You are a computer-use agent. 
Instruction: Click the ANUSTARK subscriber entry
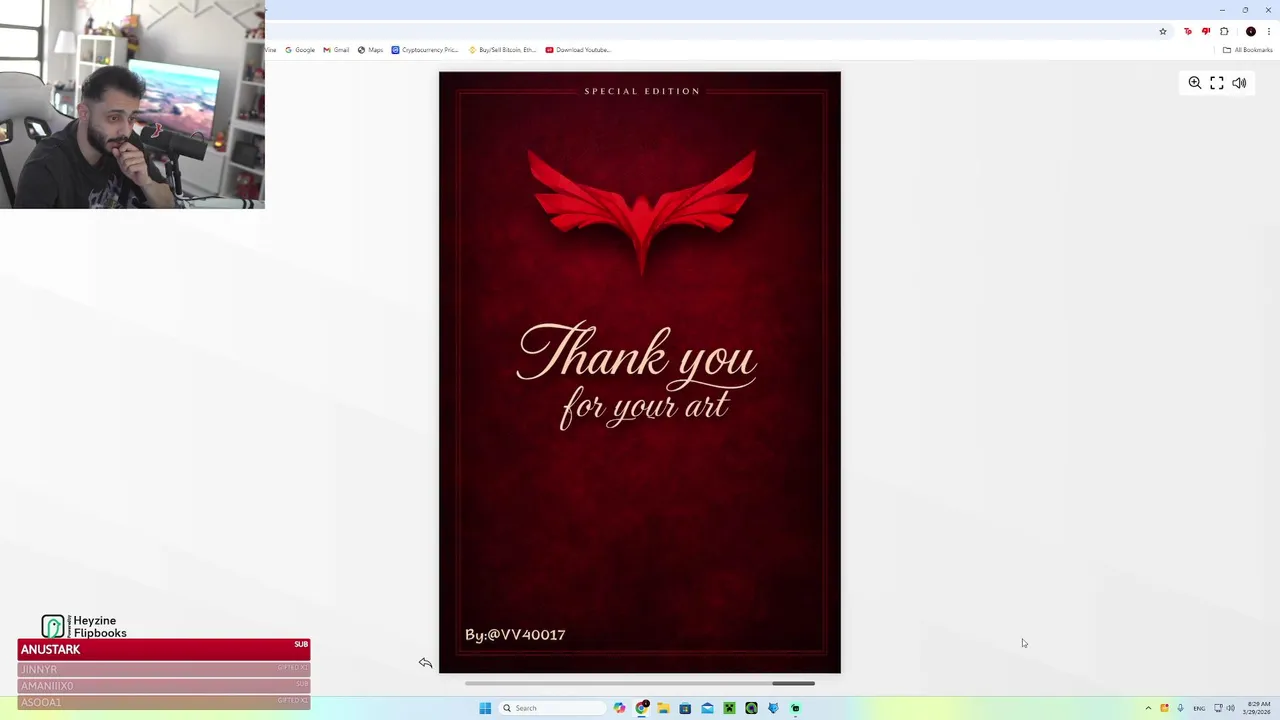coord(164,649)
